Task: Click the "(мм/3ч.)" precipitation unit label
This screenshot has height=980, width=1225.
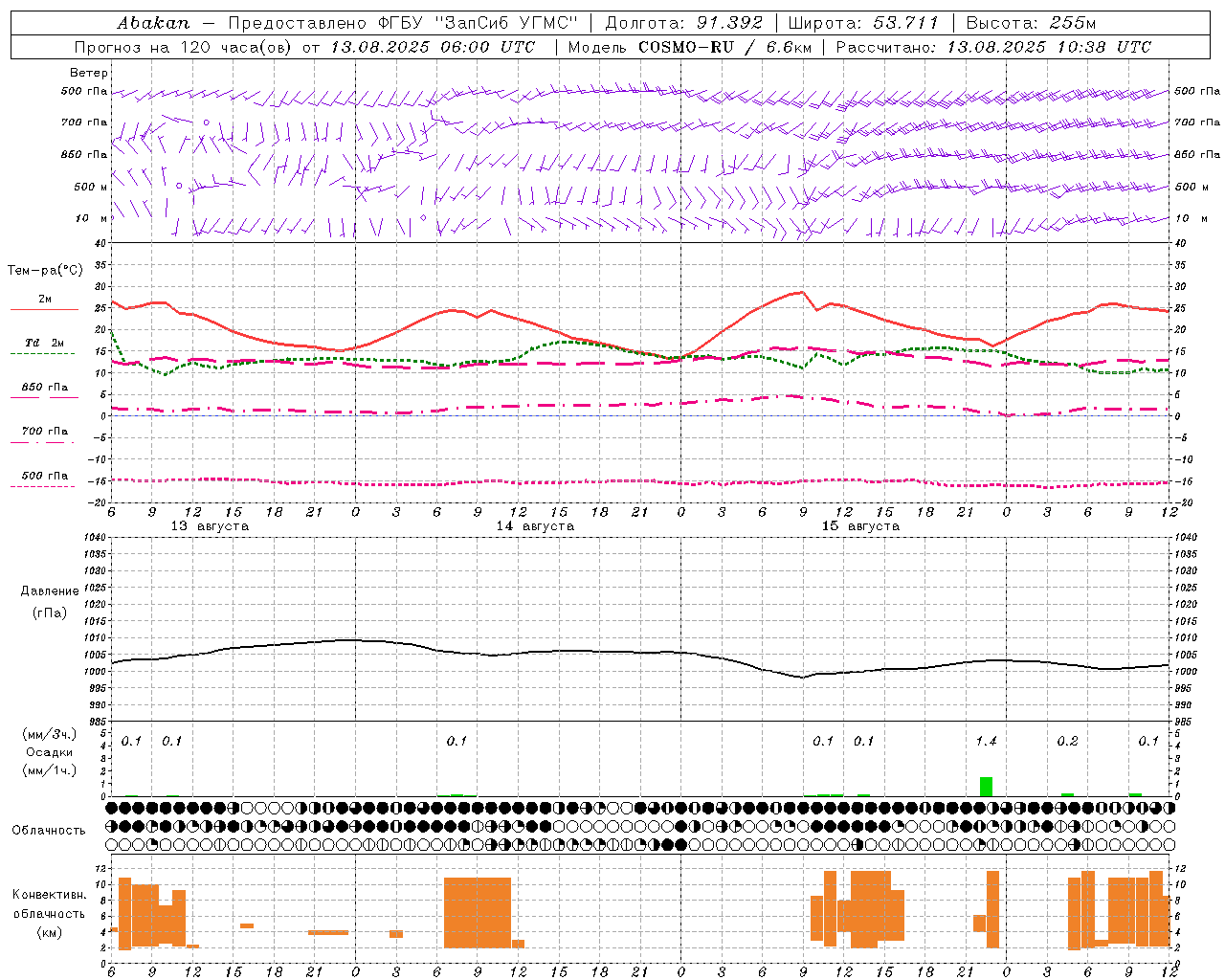Action: point(50,734)
